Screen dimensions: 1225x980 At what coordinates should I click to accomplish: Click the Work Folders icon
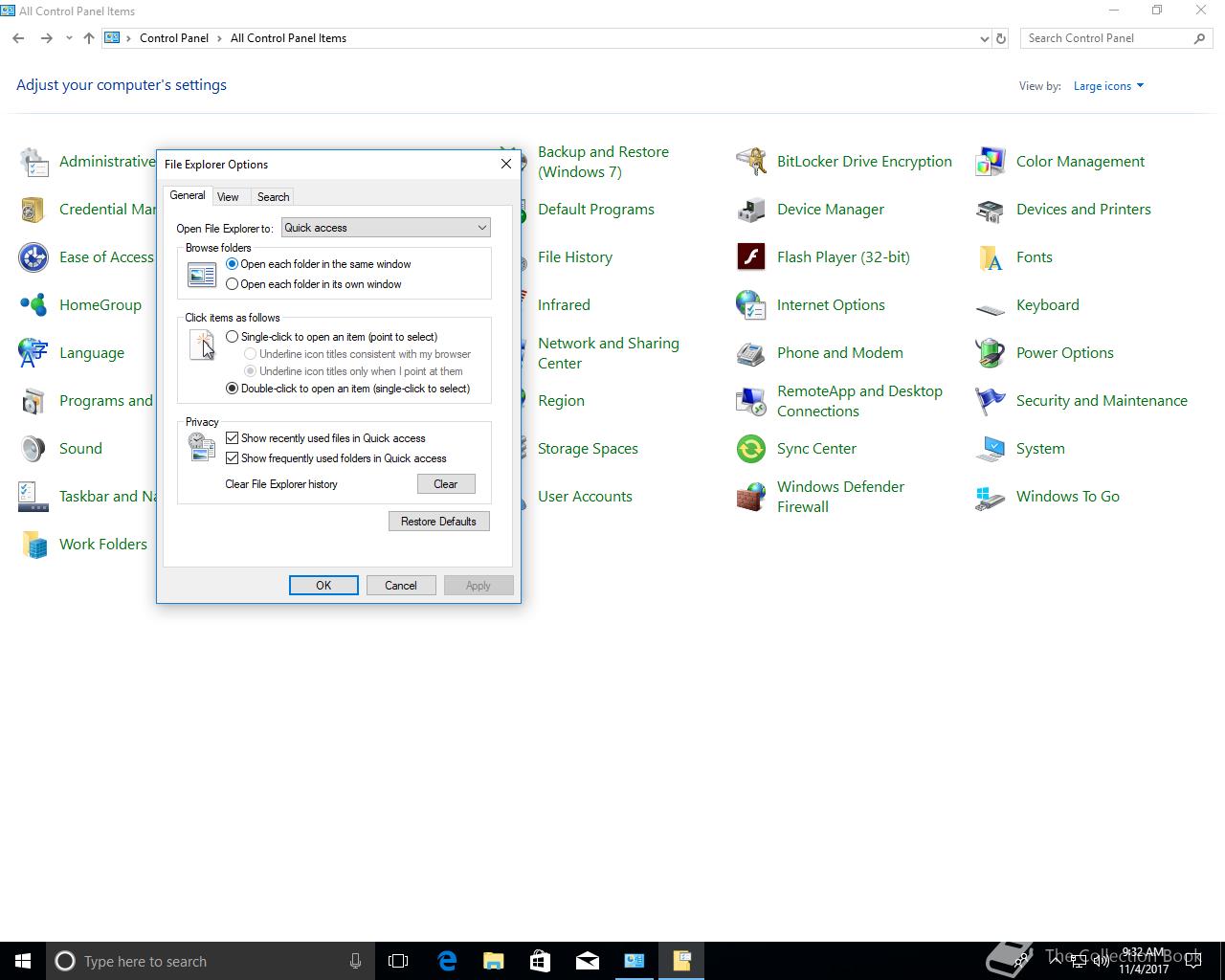33,545
